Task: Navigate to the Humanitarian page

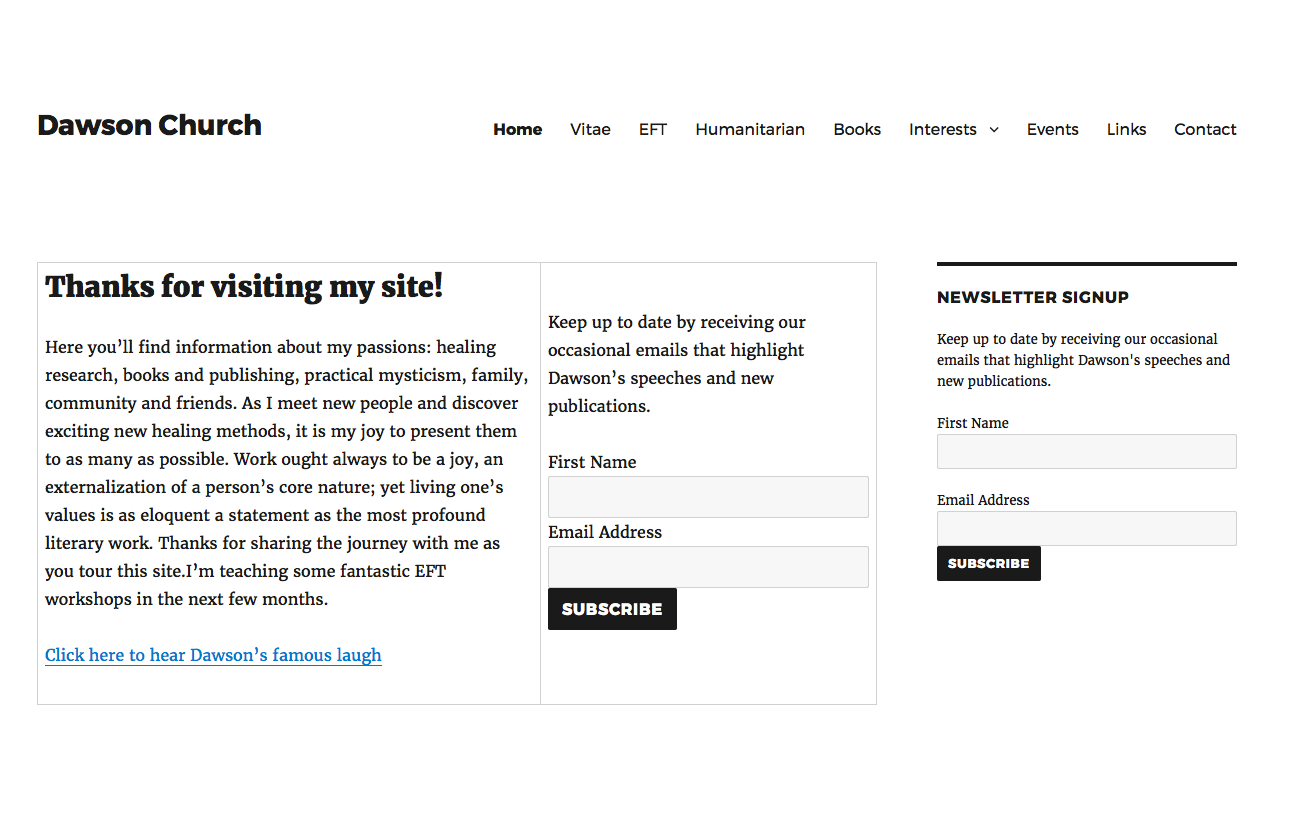Action: (x=750, y=130)
